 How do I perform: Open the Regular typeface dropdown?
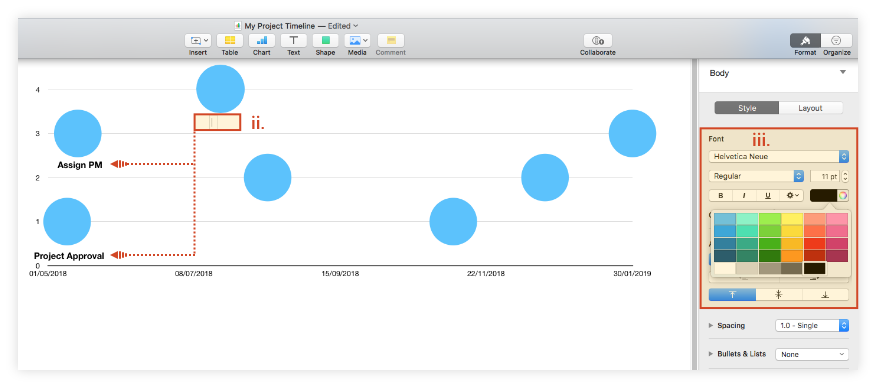(756, 176)
